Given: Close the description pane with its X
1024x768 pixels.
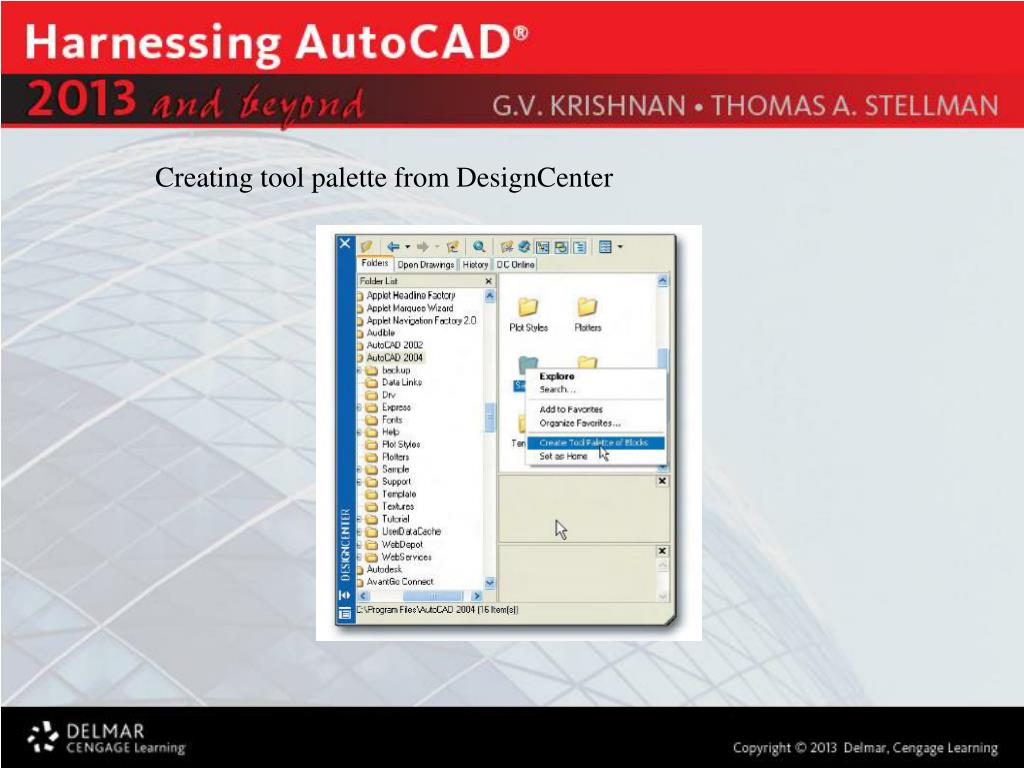Looking at the screenshot, I should tap(662, 551).
